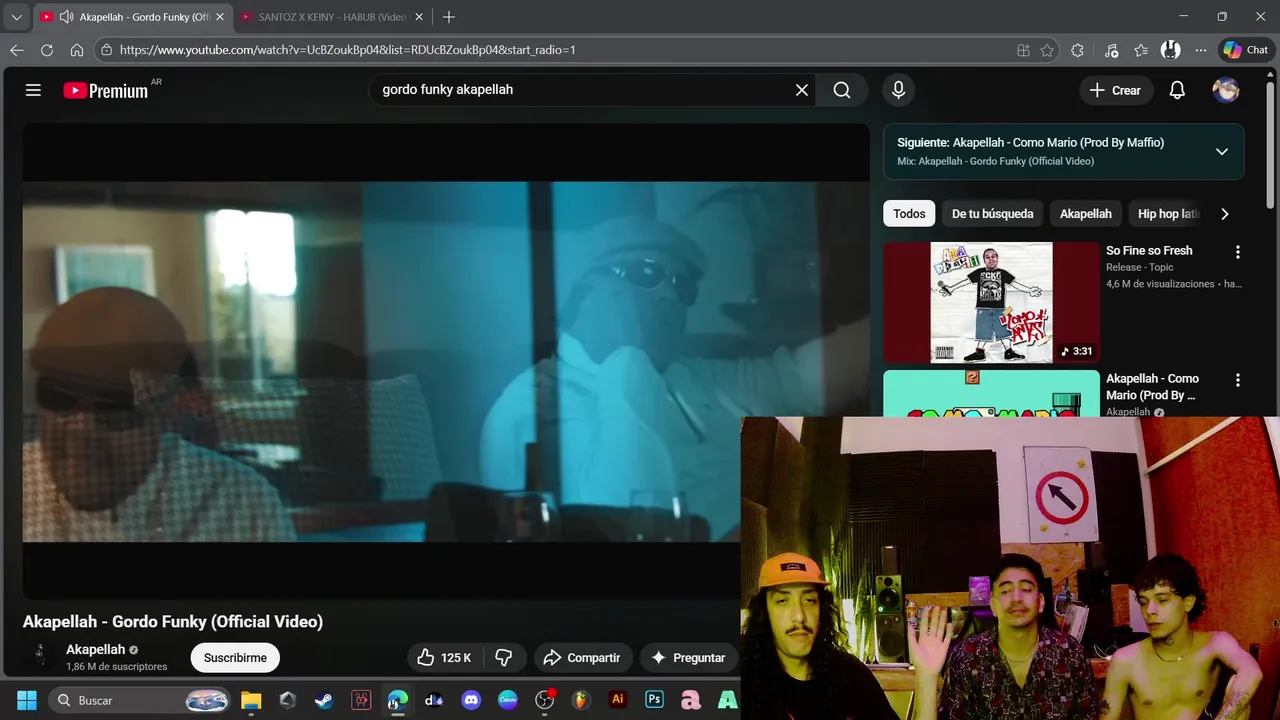Expand the Siguiente mix playlist panel

(1221, 152)
